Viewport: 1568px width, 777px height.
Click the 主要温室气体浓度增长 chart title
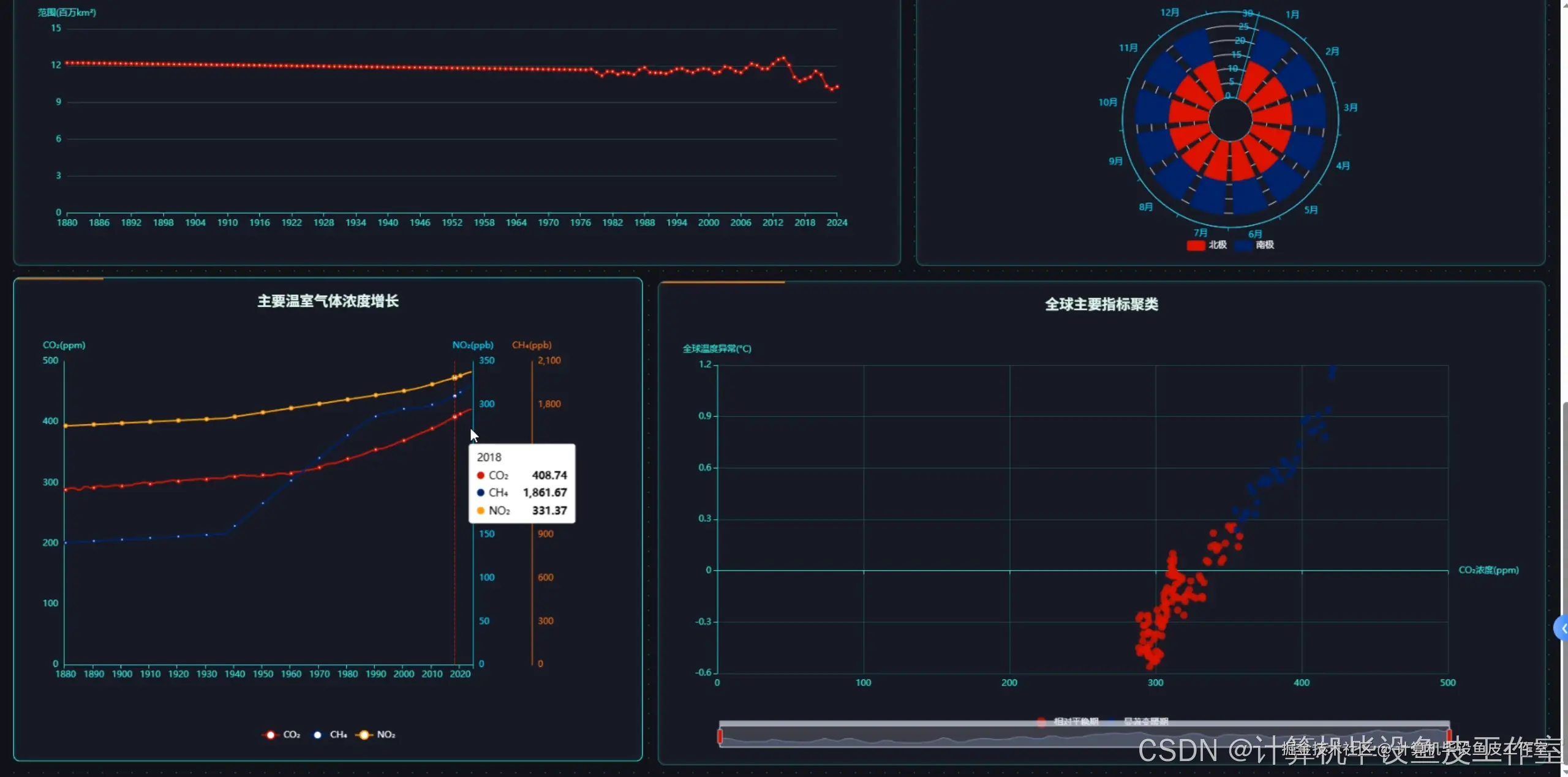tap(328, 301)
